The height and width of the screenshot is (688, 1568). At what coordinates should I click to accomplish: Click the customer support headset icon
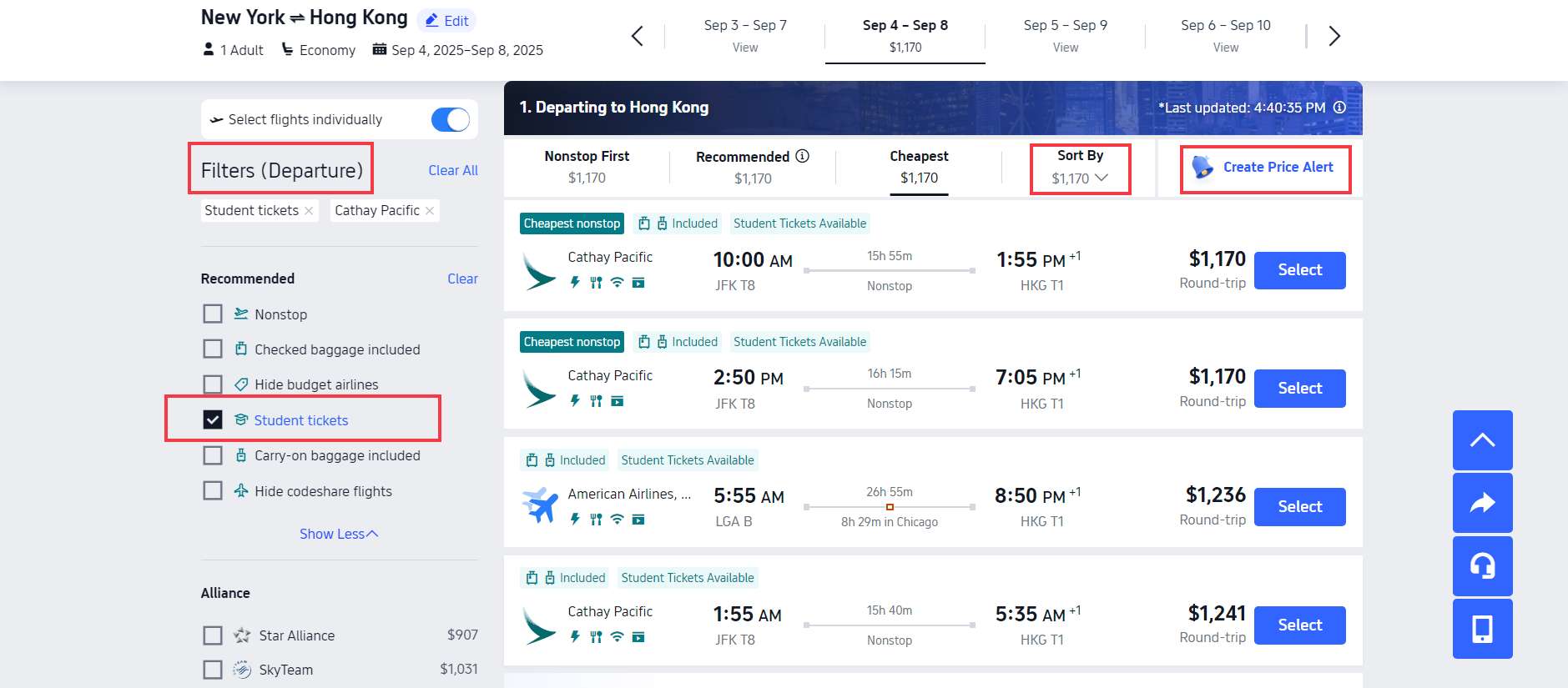pos(1482,566)
